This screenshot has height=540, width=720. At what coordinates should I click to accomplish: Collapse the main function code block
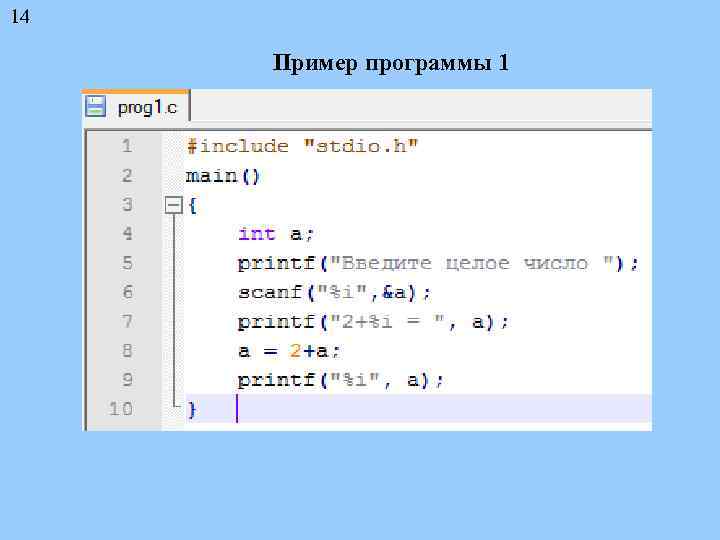click(174, 205)
